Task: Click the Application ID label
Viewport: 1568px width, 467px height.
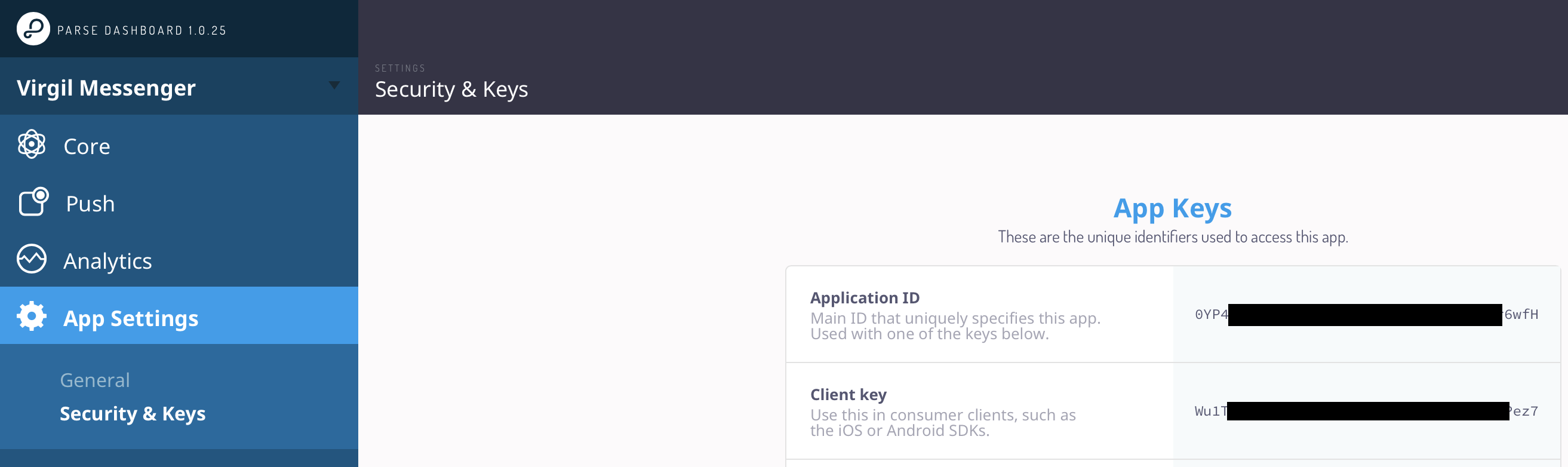Action: (865, 298)
